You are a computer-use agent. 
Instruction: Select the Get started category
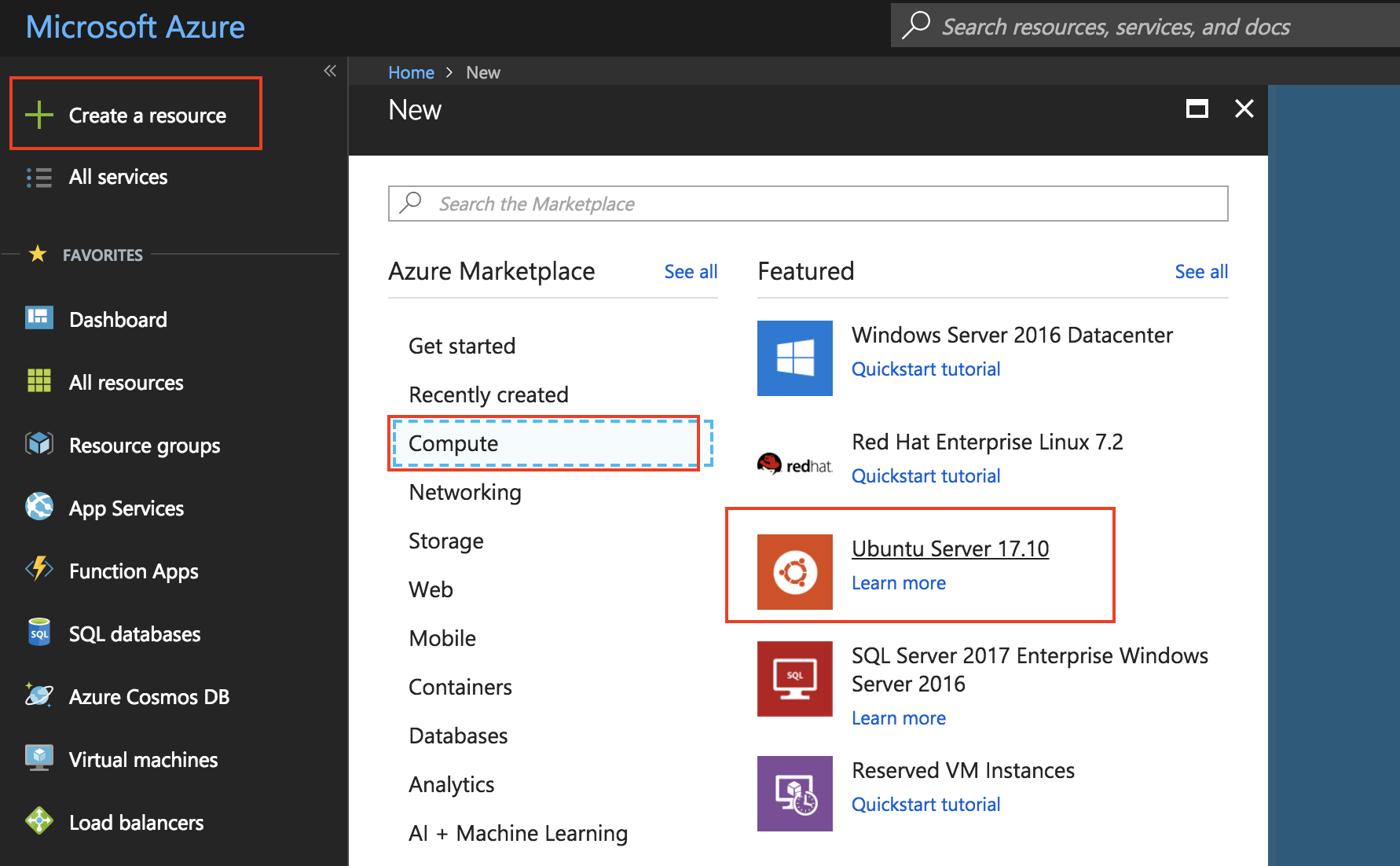click(x=462, y=346)
